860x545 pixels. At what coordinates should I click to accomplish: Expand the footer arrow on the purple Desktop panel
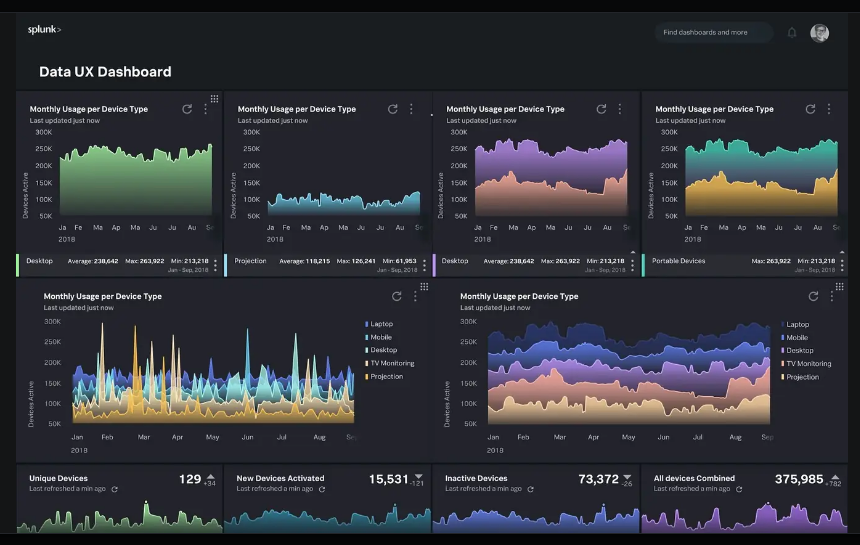633,252
